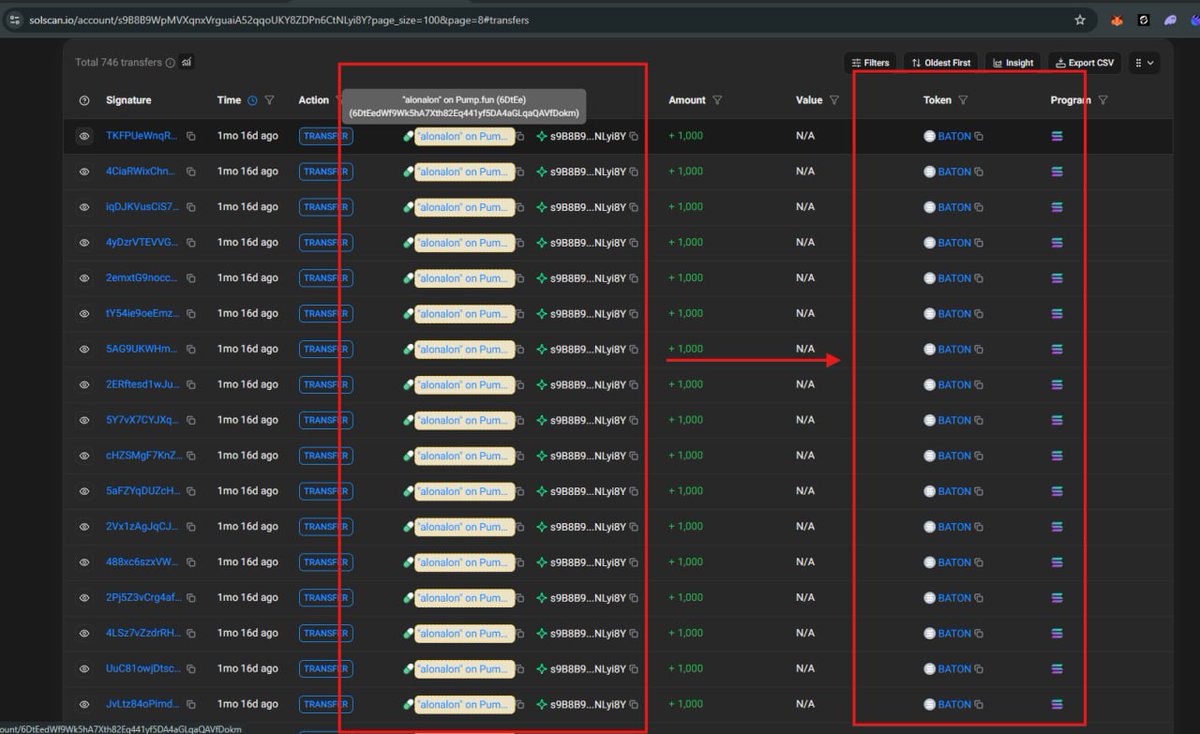Open the Program column filter
1200x734 pixels.
click(x=1103, y=100)
